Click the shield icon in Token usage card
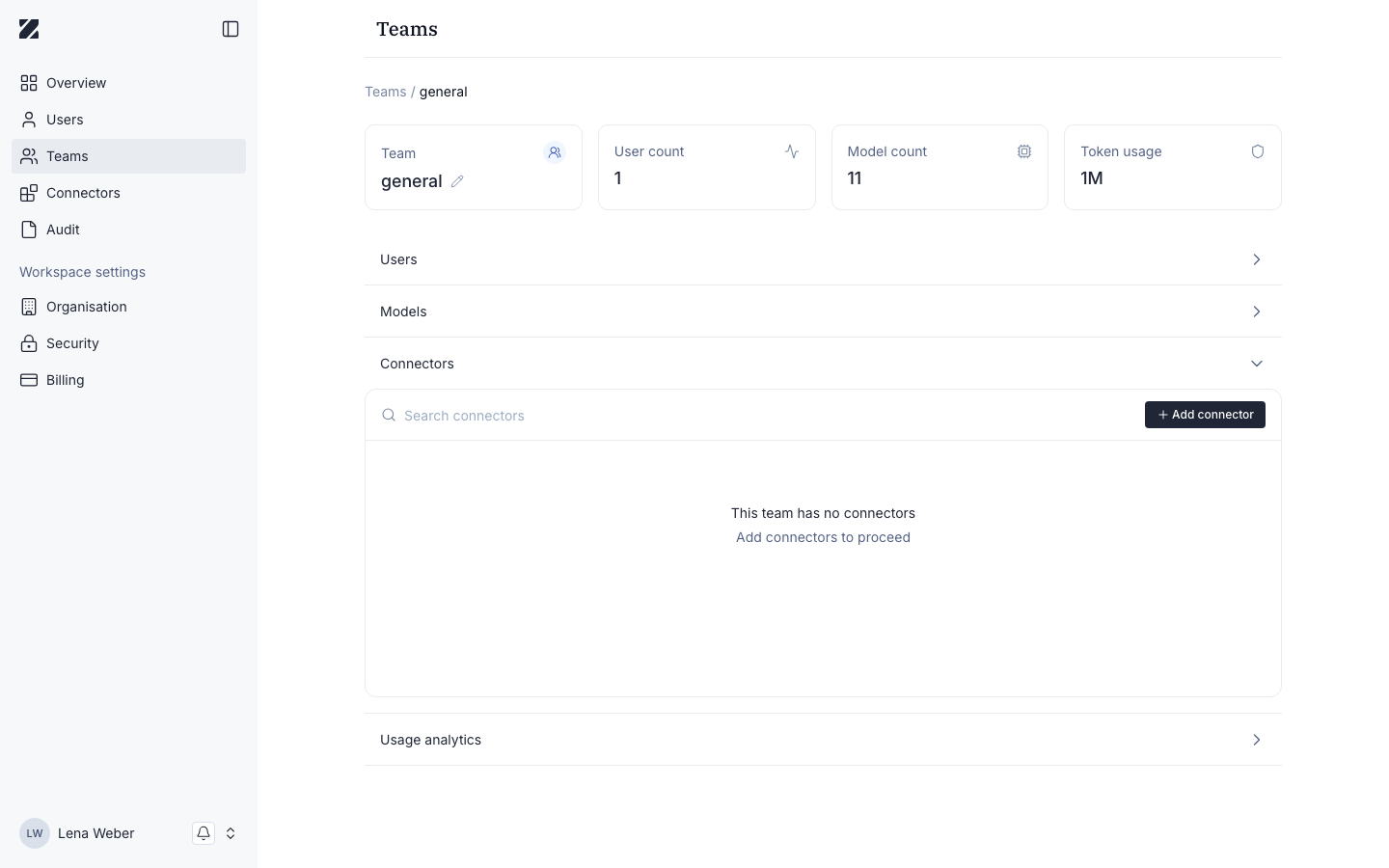This screenshot has width=1389, height=868. coord(1258,151)
